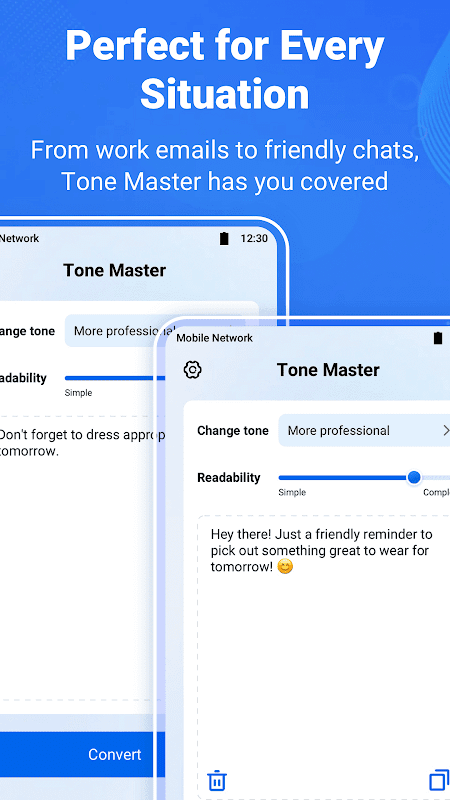Viewport: 450px width, 800px height.
Task: Click 'Tone Master' title in back screen
Action: pyautogui.click(x=115, y=270)
